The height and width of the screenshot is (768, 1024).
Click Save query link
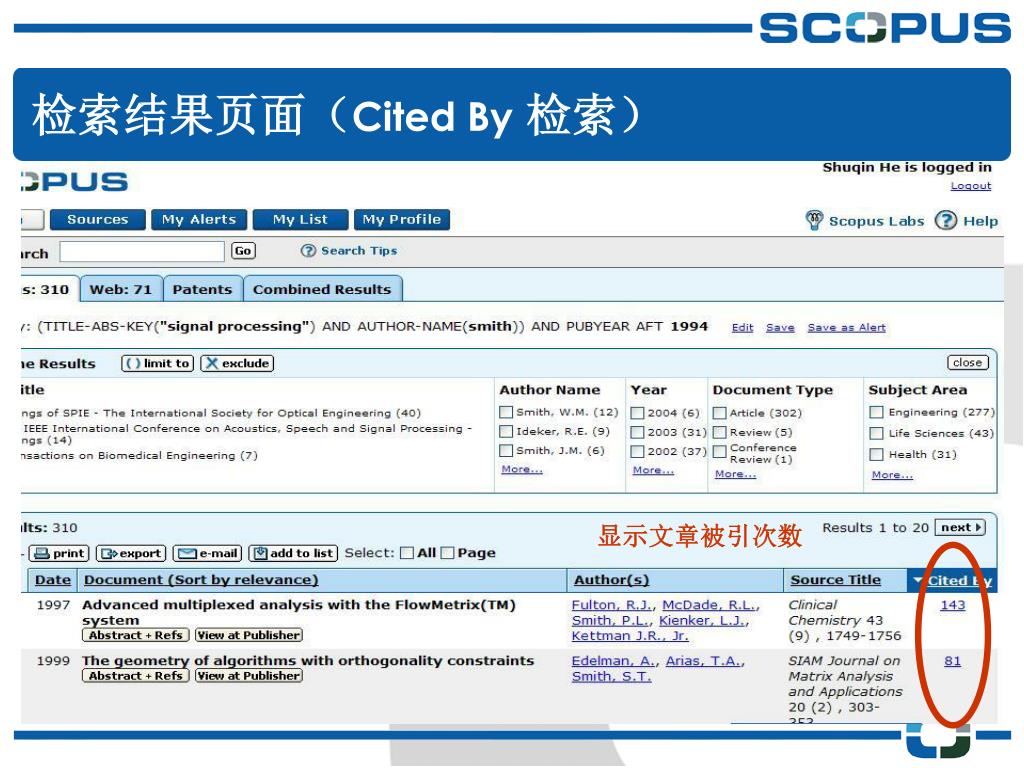(780, 327)
